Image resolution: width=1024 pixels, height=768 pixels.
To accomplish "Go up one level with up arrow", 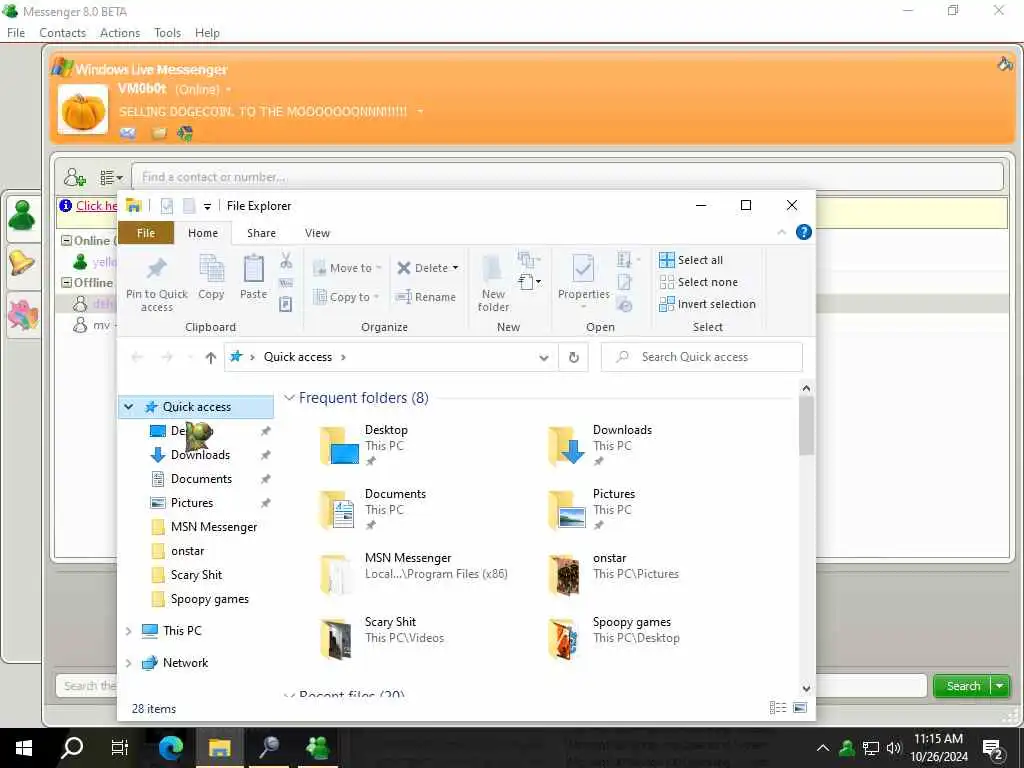I will [x=210, y=357].
